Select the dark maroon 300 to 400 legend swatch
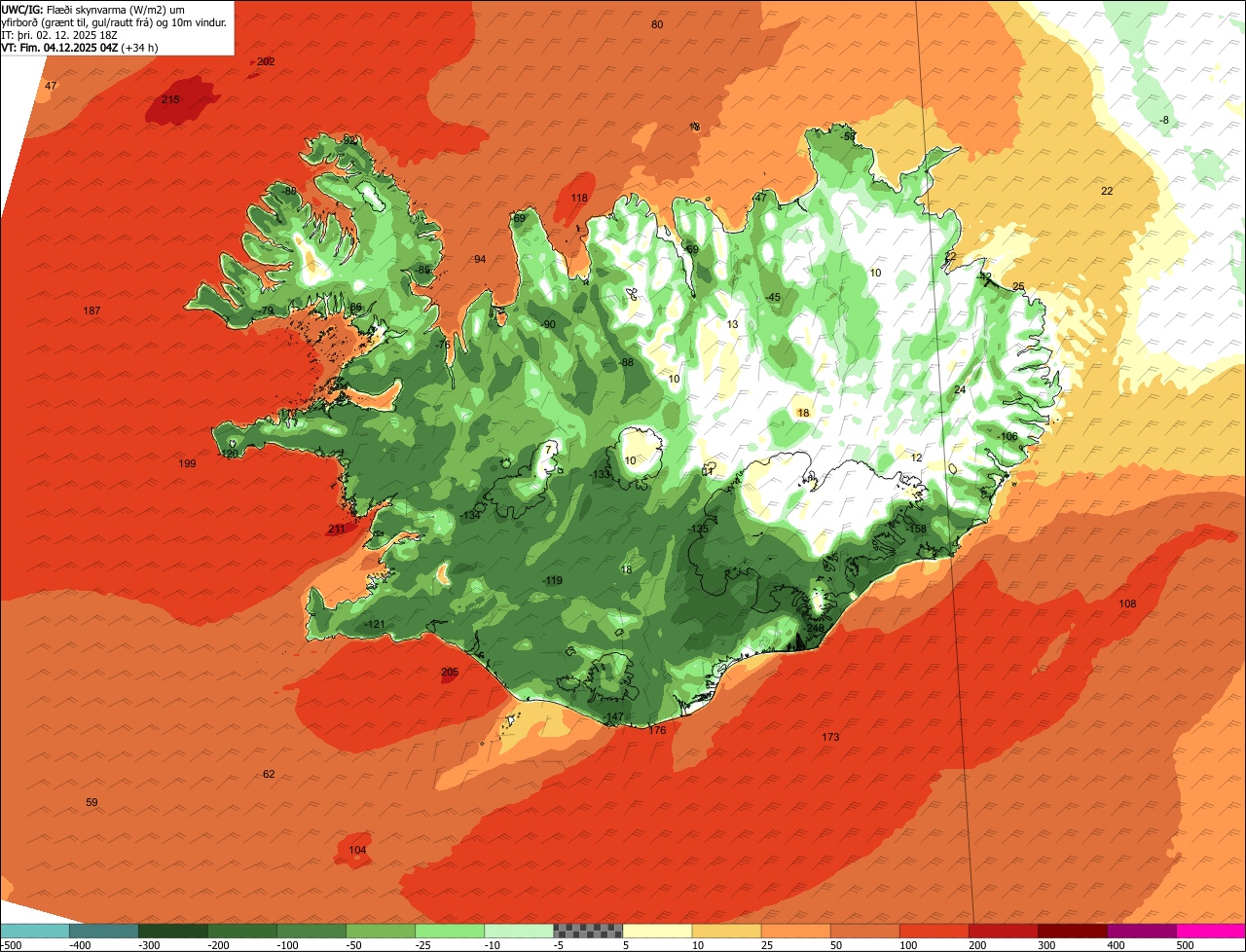 pyautogui.click(x=1073, y=931)
